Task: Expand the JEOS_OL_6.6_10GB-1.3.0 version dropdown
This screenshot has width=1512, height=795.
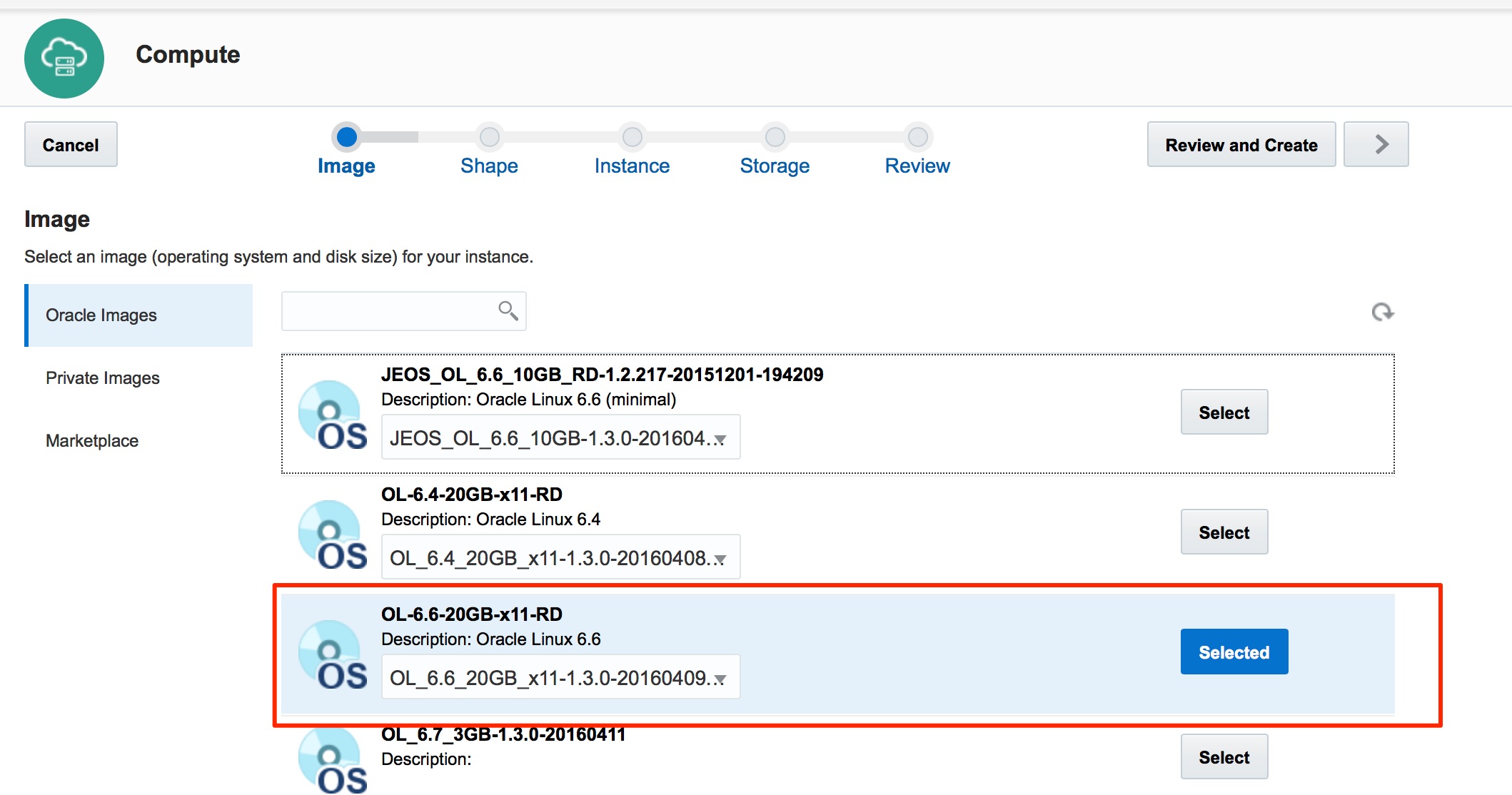Action: coord(560,437)
